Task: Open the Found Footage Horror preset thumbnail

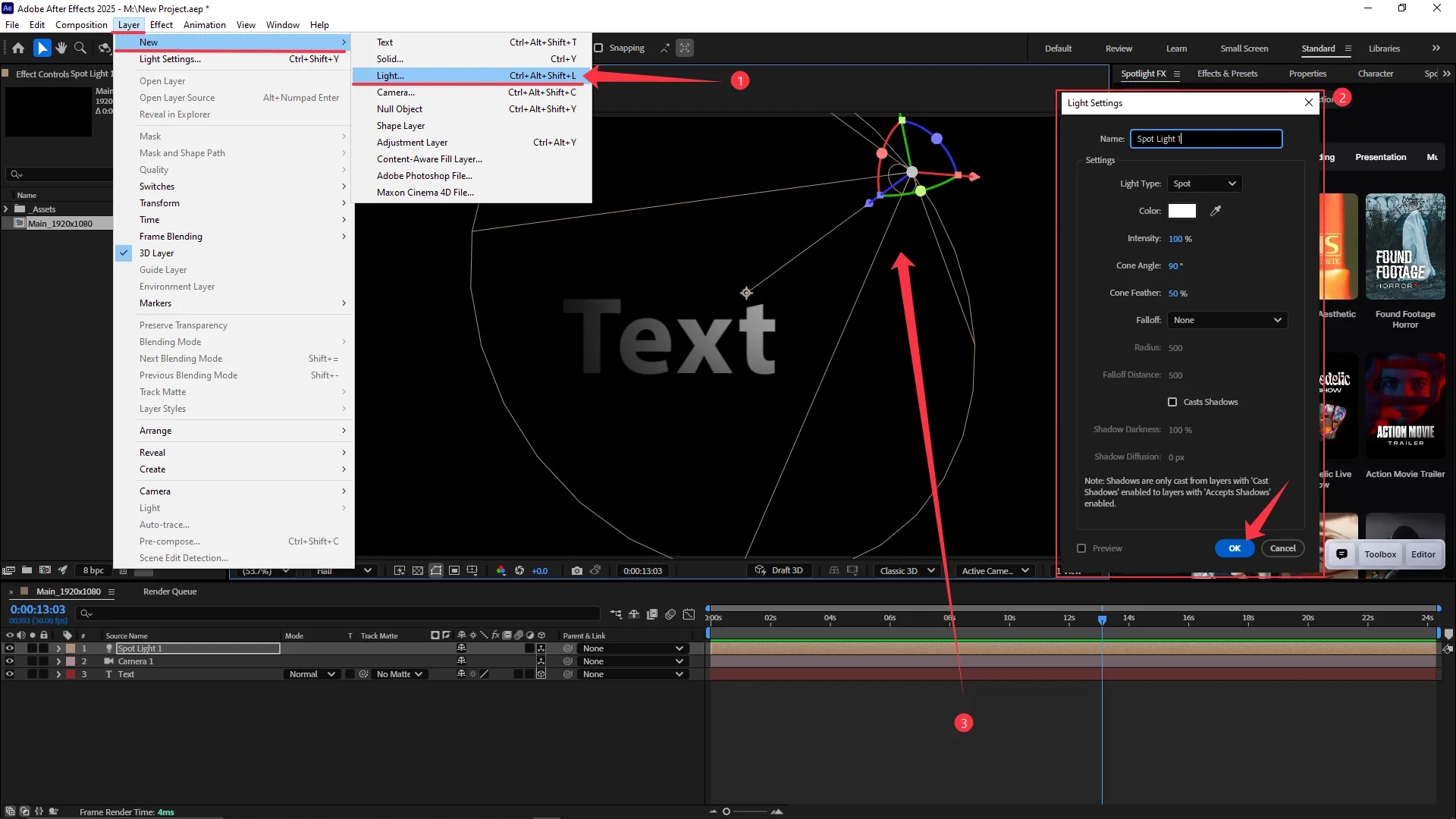Action: 1404,246
